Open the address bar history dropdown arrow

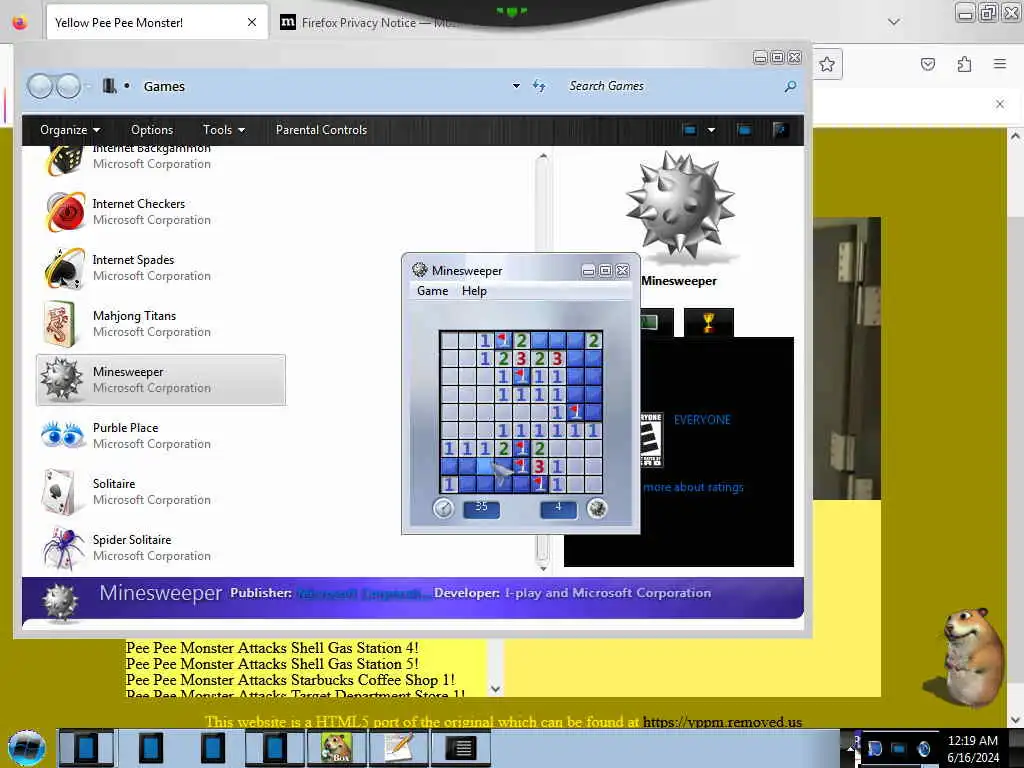[516, 86]
